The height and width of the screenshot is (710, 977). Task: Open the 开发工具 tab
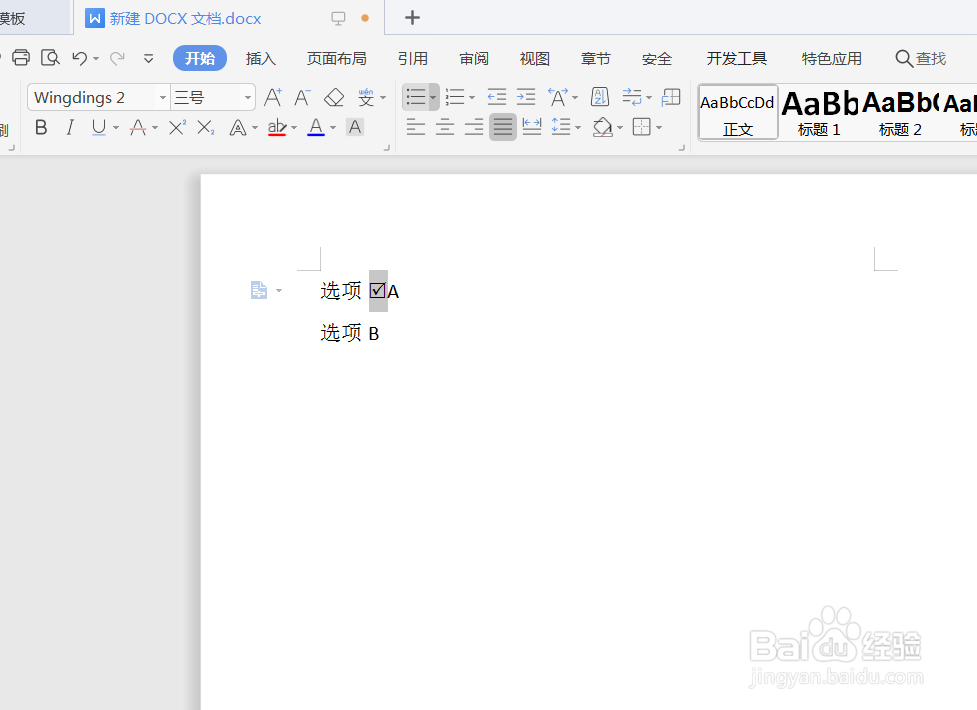pos(736,59)
